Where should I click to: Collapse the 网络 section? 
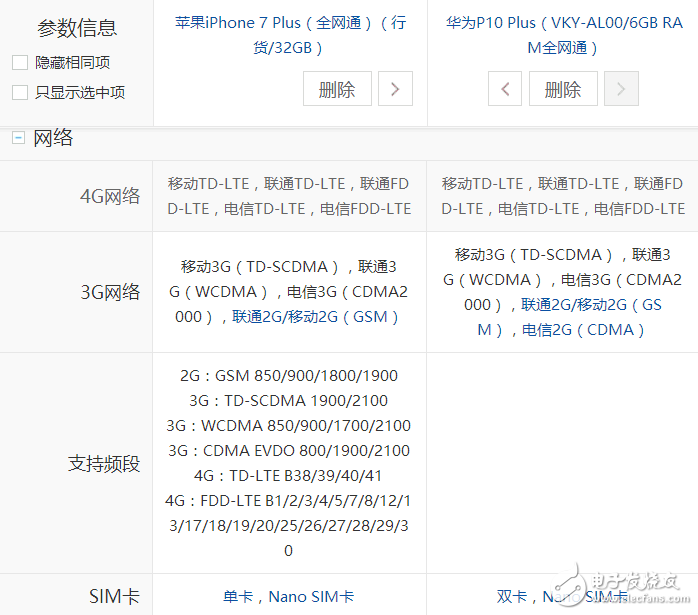coord(18,138)
